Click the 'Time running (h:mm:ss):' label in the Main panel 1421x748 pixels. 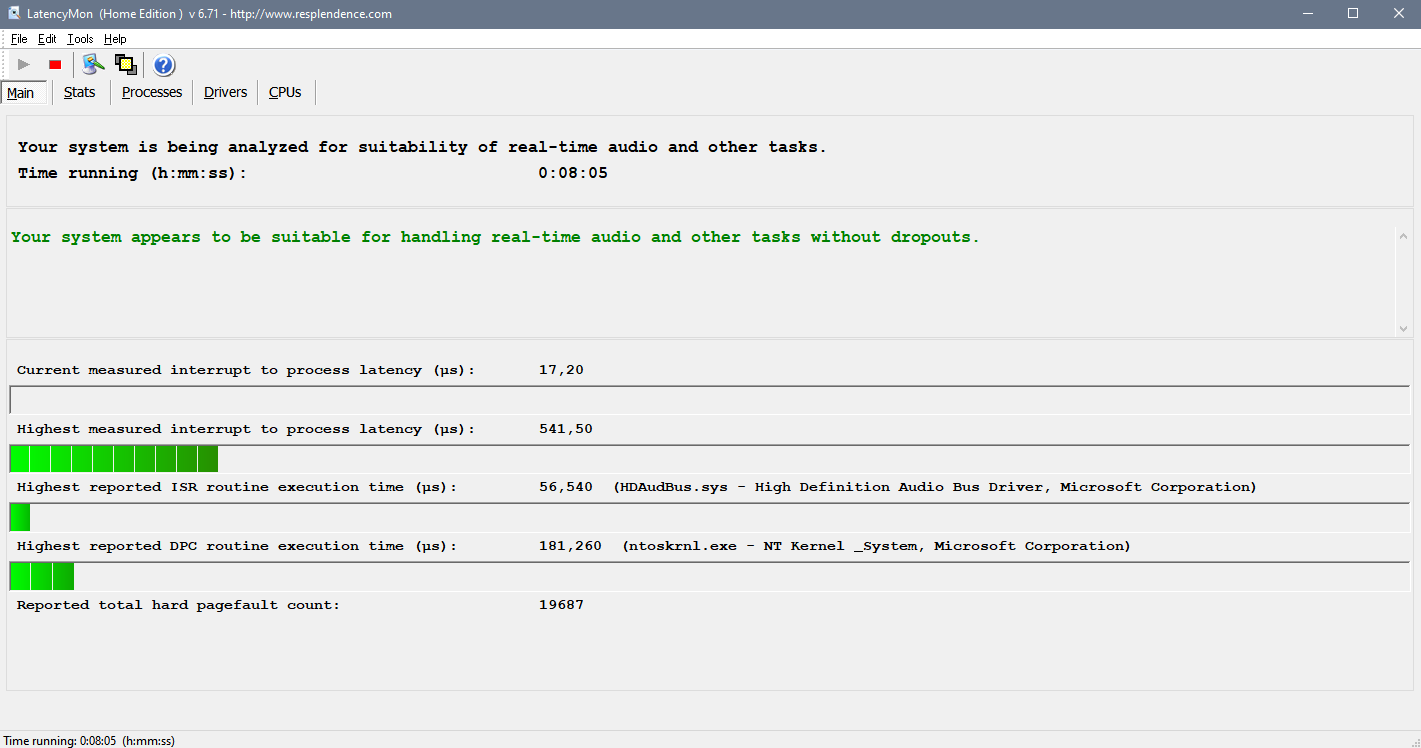tap(132, 173)
